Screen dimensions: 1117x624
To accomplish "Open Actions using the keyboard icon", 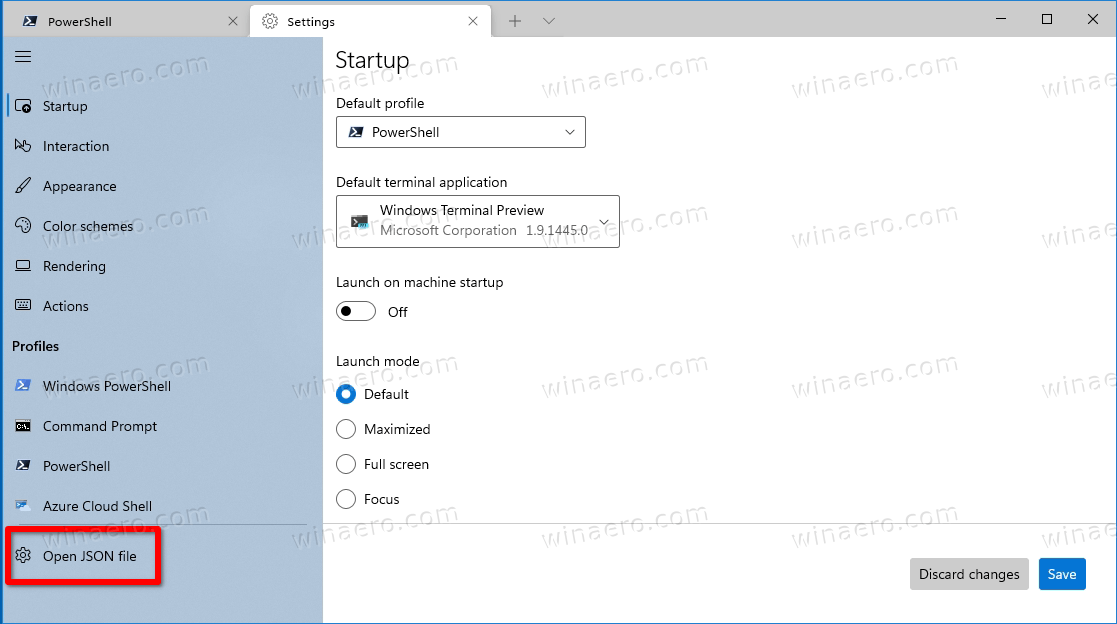I will (x=22, y=306).
